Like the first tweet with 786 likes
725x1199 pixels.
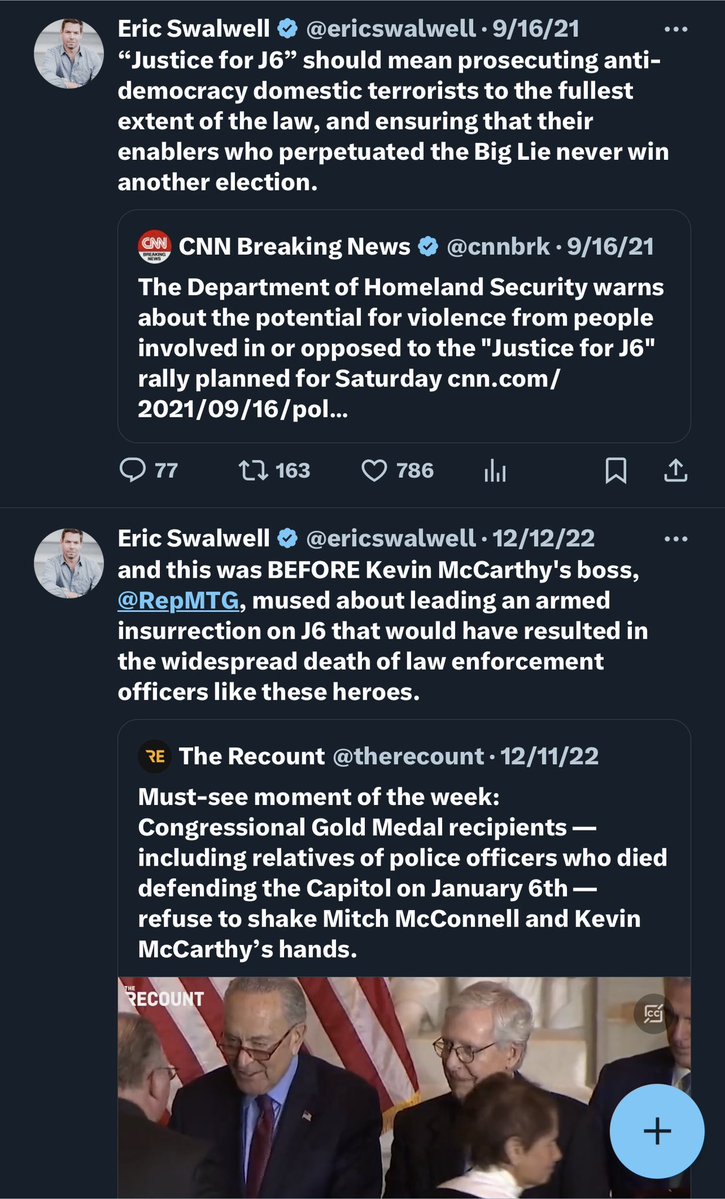(x=374, y=470)
